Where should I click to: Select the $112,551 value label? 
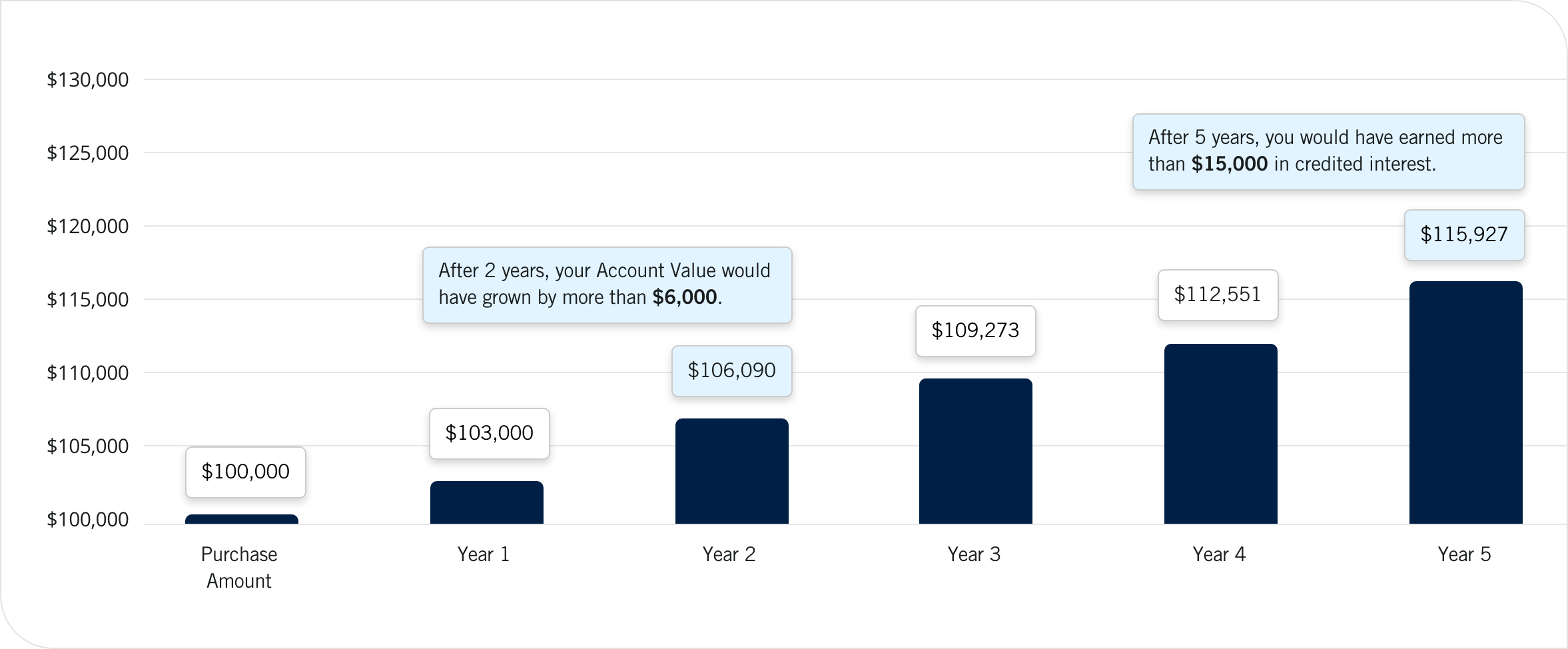1218,295
